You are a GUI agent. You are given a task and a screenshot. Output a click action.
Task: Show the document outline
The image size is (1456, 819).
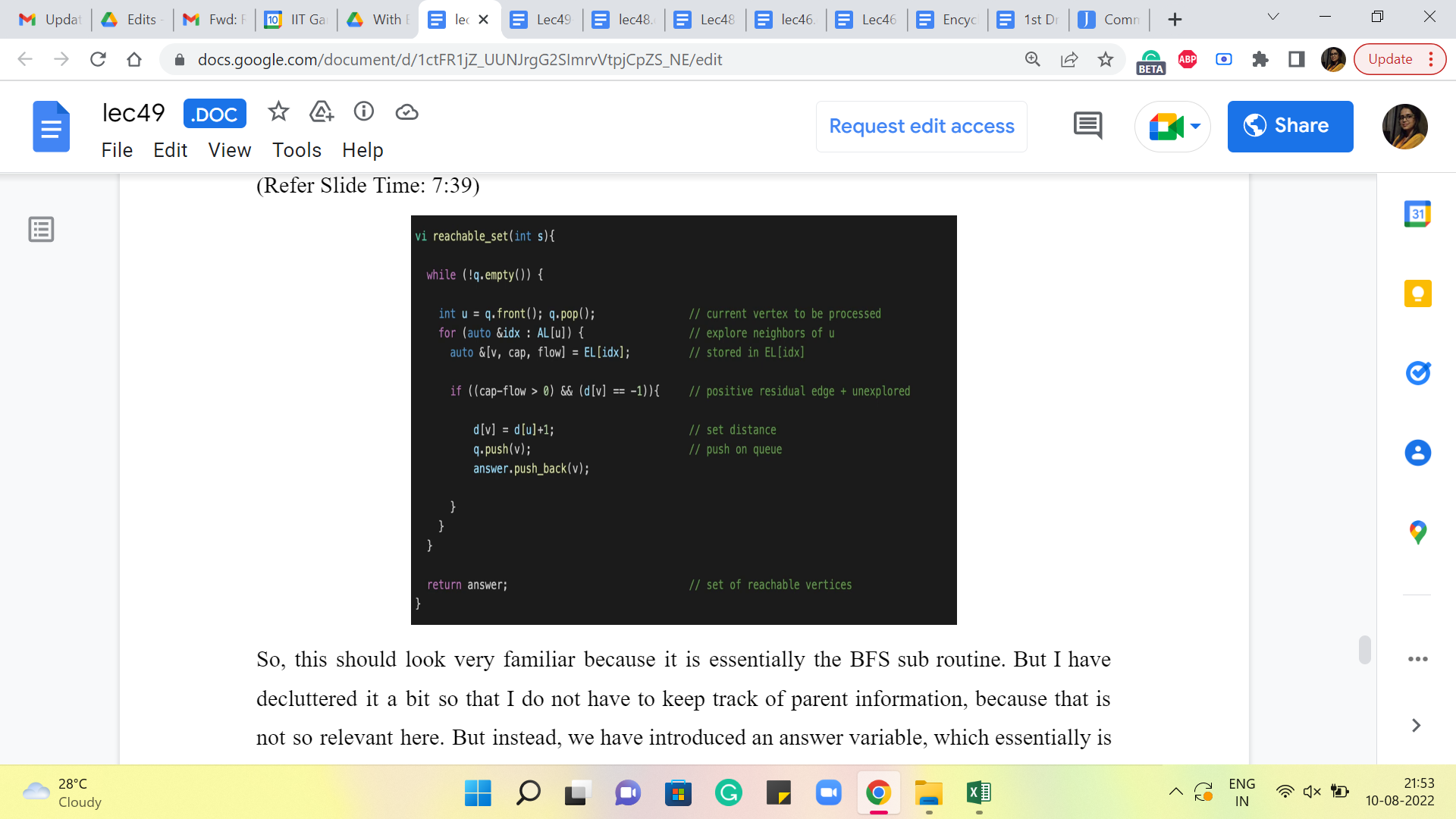coord(41,229)
